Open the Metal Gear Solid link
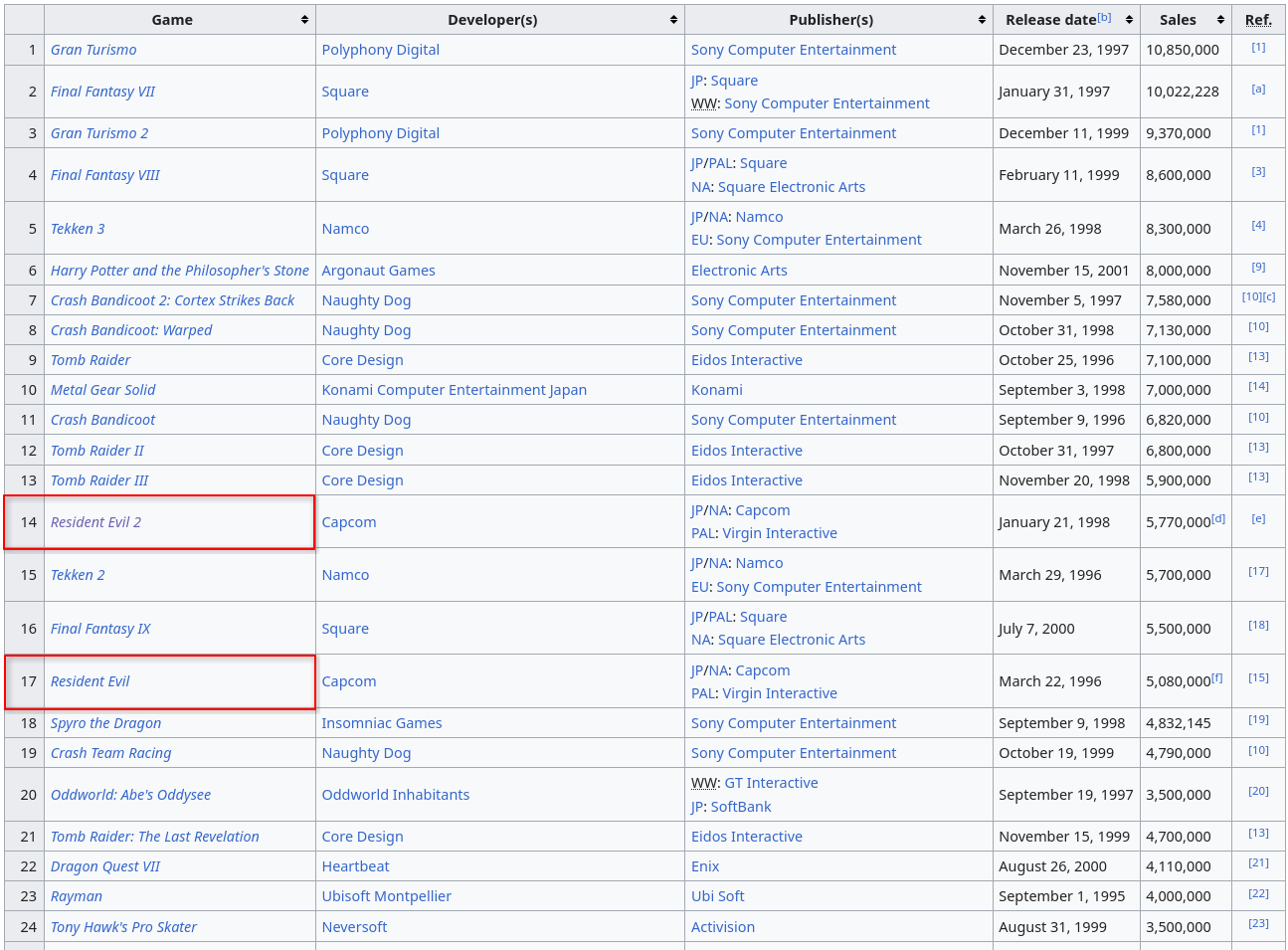The image size is (1288, 950). pyautogui.click(x=103, y=390)
